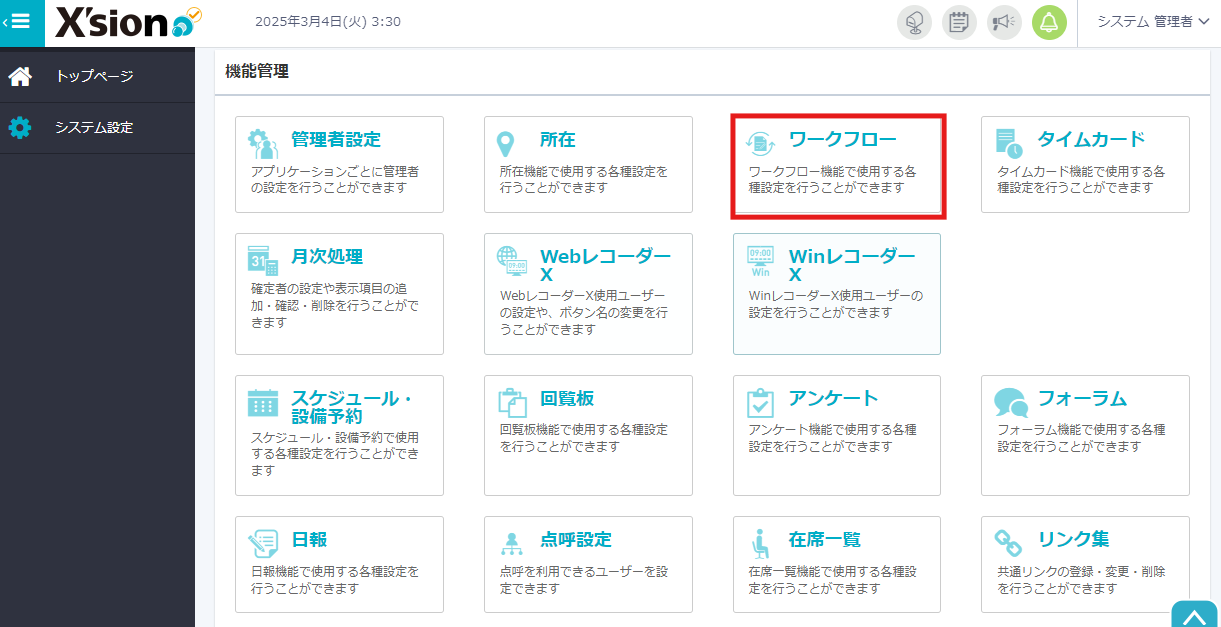Open the 管理者設定 heading link
This screenshot has width=1221, height=627.
336,139
